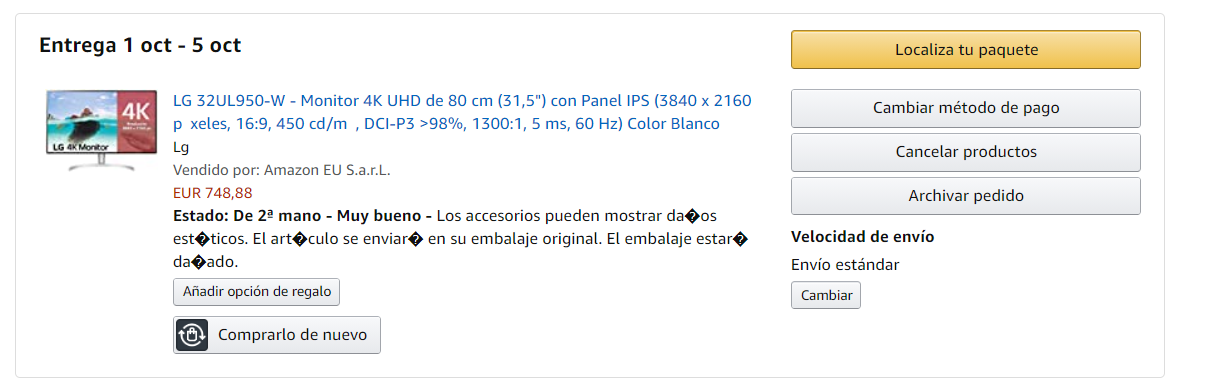Click the Lg brand name

(181, 147)
